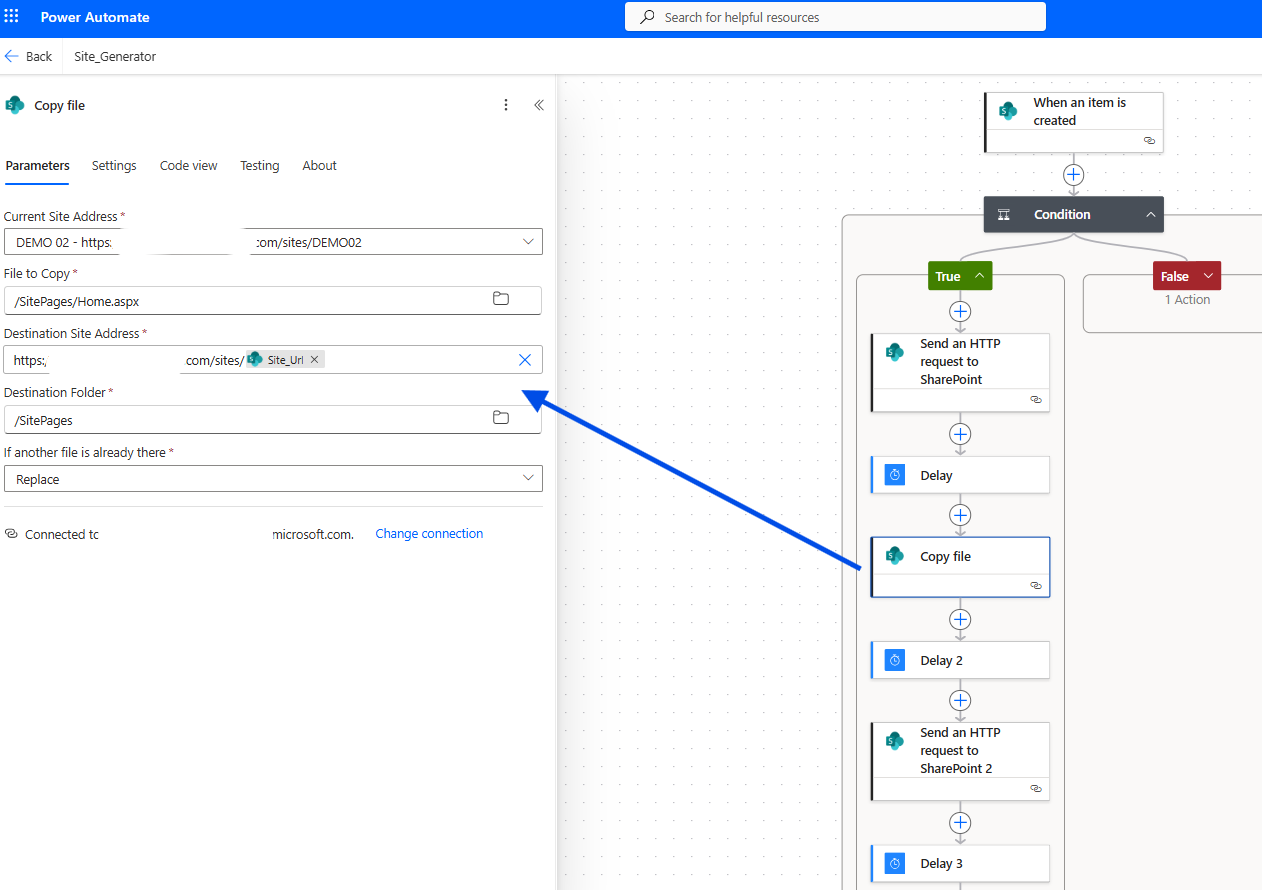Select the Delay 2 action card
Screen dimensions: 1262x890
click(x=960, y=660)
